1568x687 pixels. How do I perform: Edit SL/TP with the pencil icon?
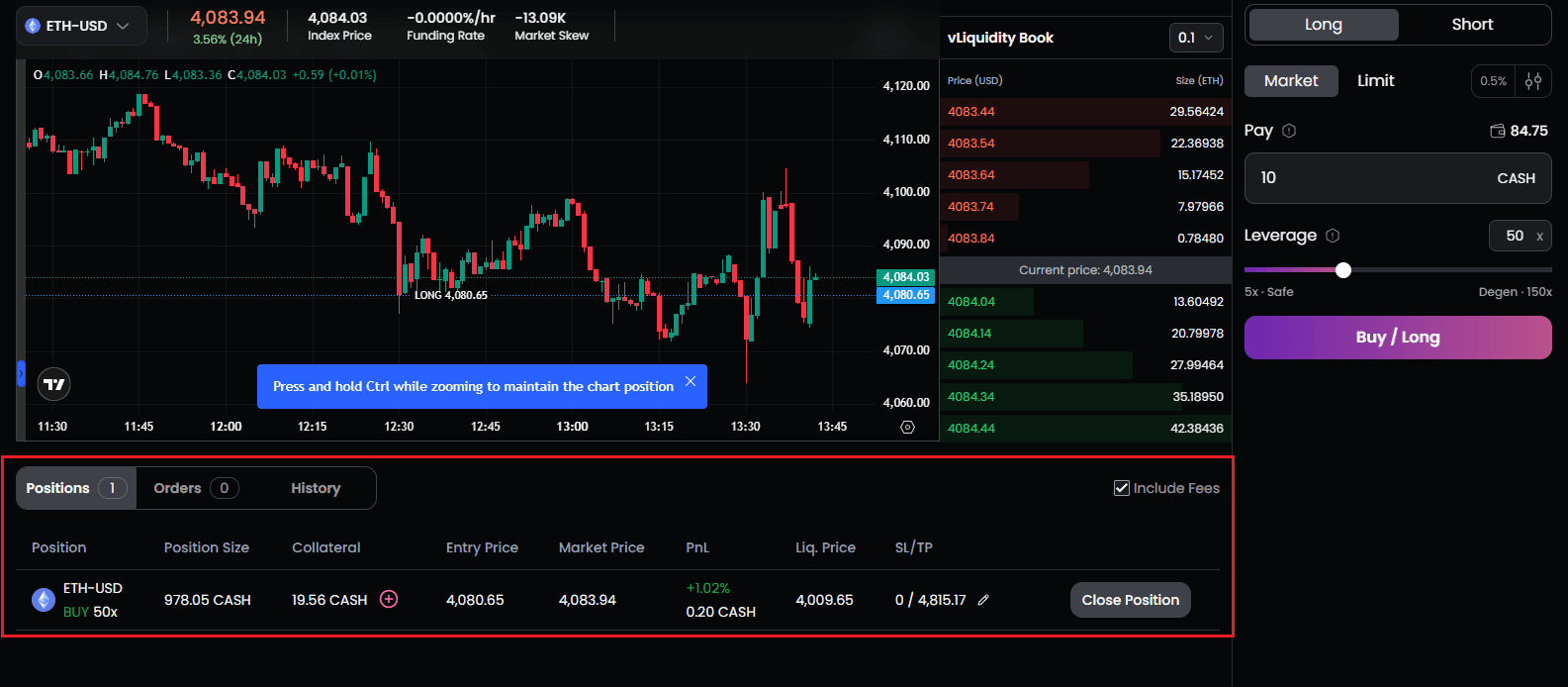[983, 600]
